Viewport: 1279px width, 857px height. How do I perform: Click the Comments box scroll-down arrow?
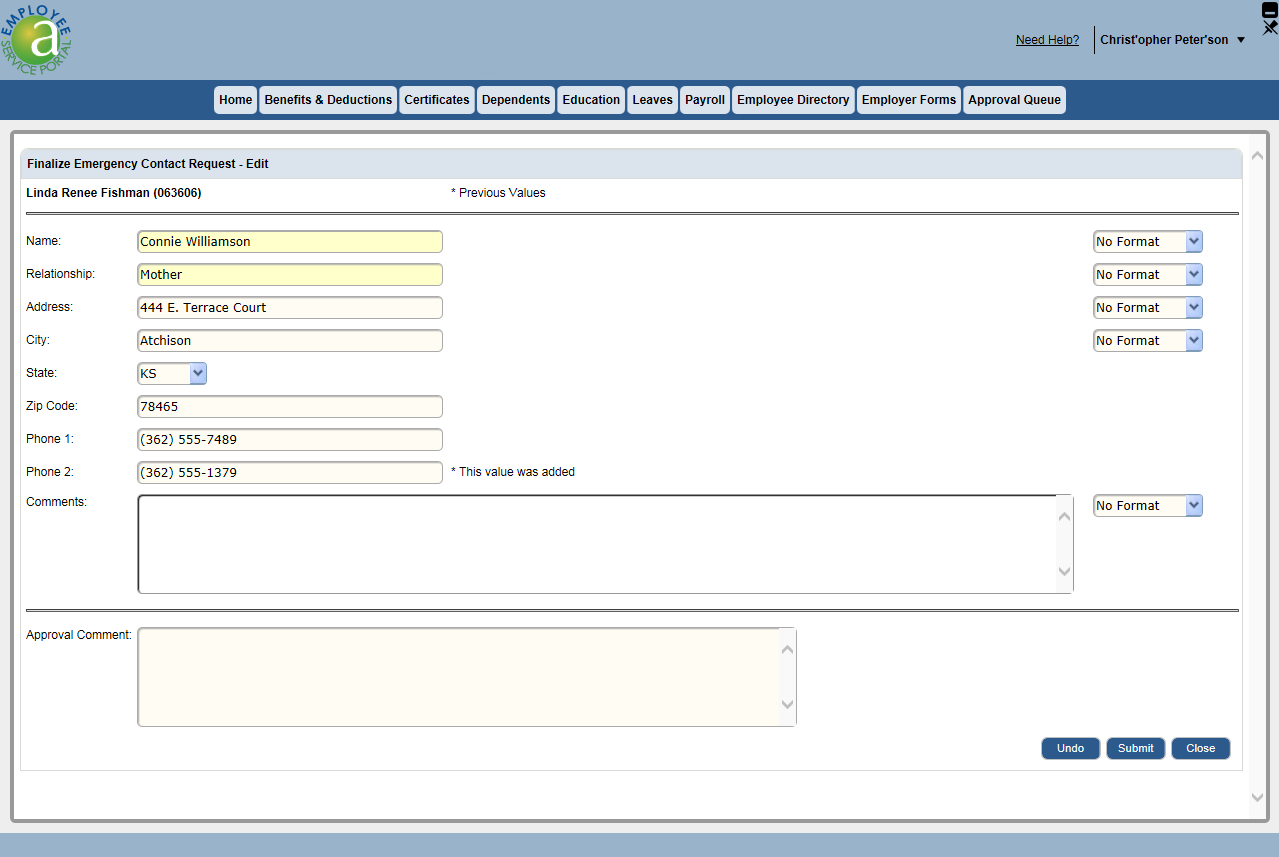[x=1064, y=572]
